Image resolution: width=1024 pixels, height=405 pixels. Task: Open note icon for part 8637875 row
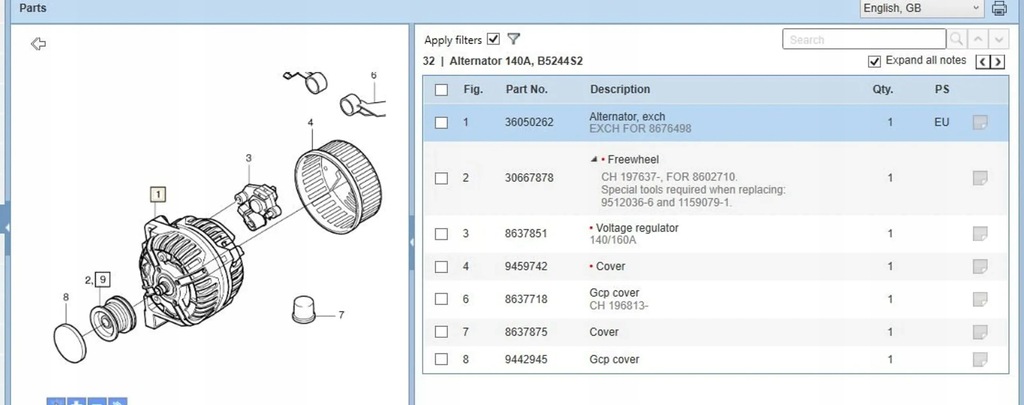tap(980, 332)
